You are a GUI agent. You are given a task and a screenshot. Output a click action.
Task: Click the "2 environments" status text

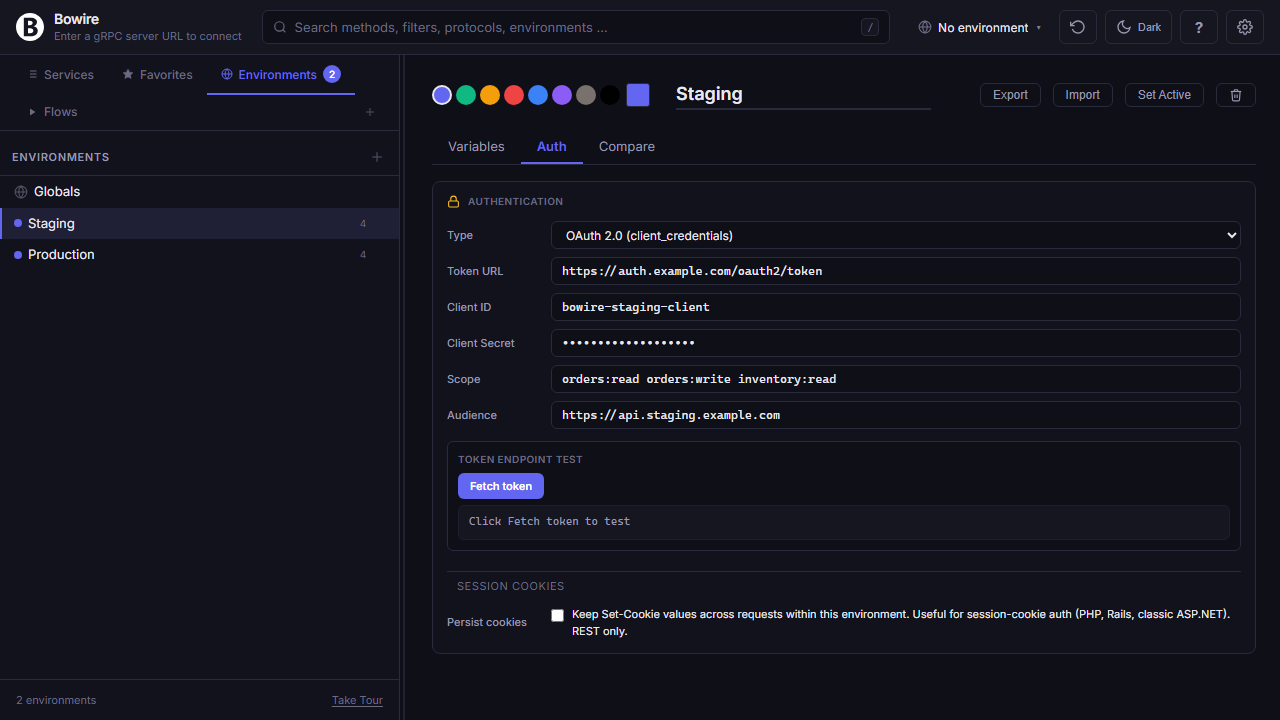tap(56, 700)
